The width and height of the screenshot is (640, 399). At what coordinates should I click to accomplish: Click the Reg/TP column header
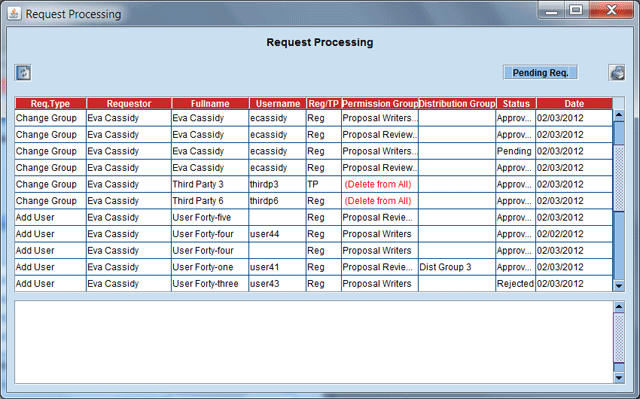coord(324,104)
